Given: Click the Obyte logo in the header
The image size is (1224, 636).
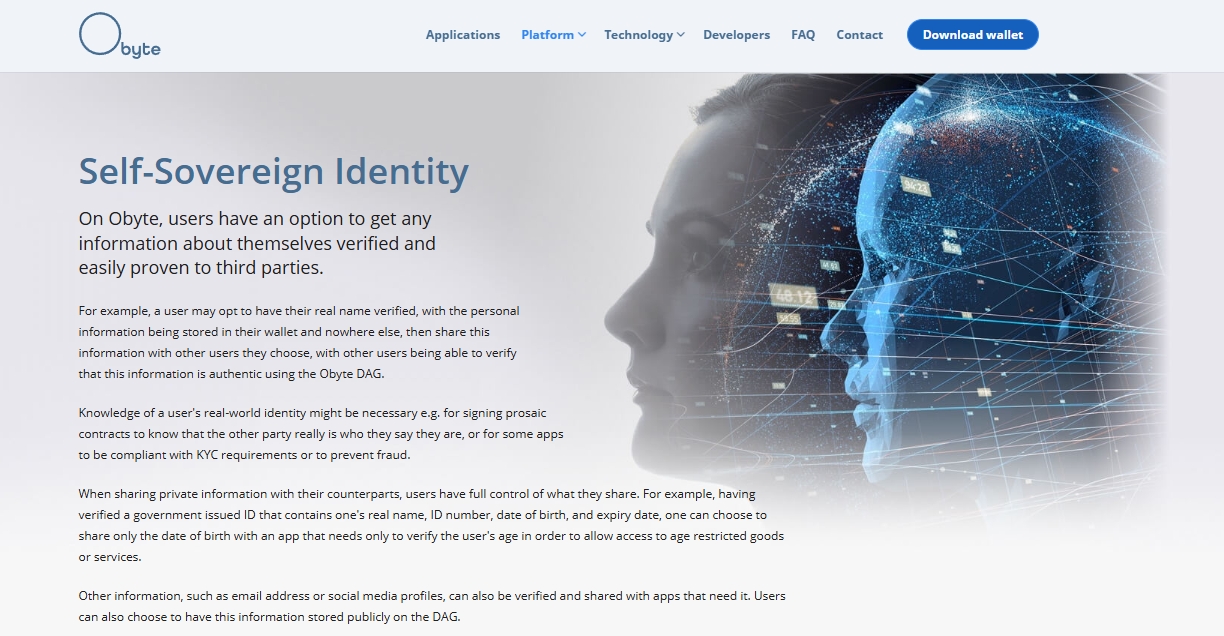Looking at the screenshot, I should coord(119,35).
